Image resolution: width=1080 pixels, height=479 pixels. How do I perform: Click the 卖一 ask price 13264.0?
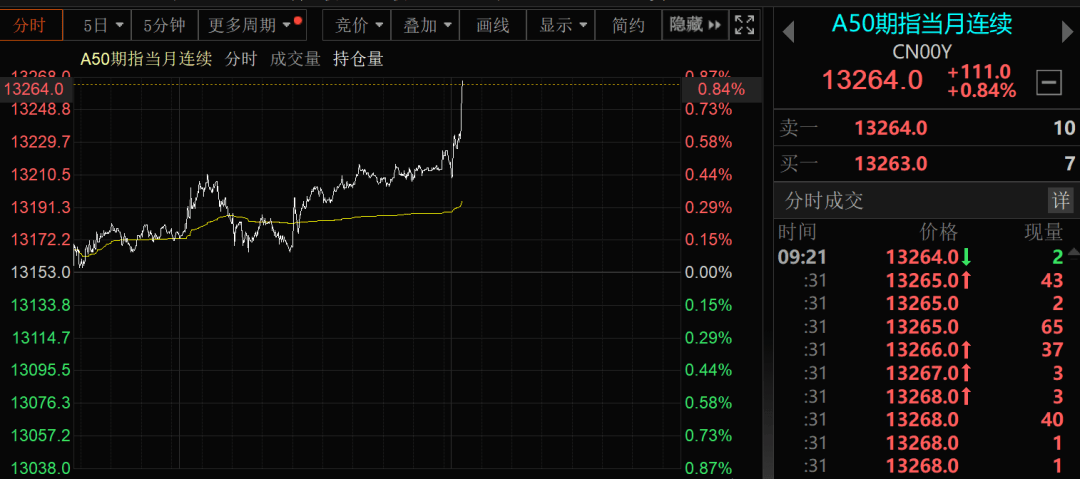click(x=891, y=127)
